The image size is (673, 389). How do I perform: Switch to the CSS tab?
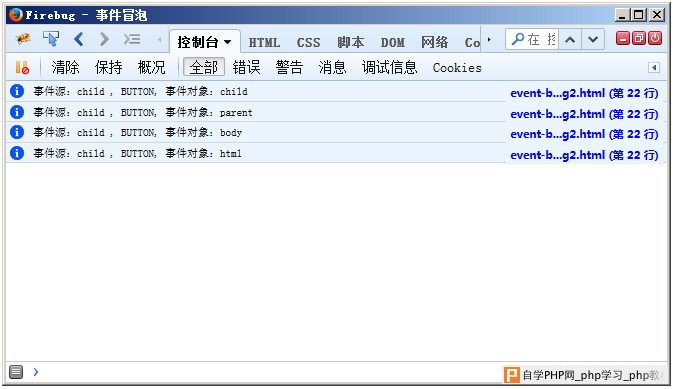pyautogui.click(x=308, y=43)
